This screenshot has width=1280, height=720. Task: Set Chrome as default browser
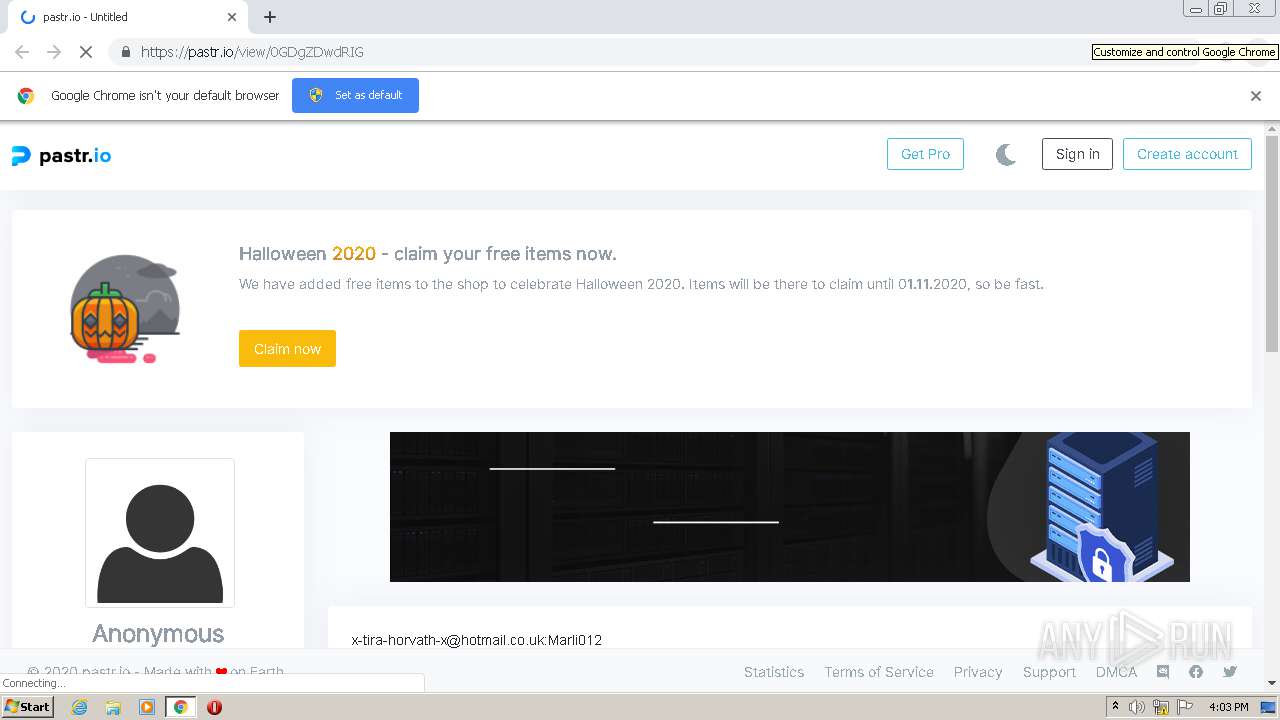[x=355, y=95]
